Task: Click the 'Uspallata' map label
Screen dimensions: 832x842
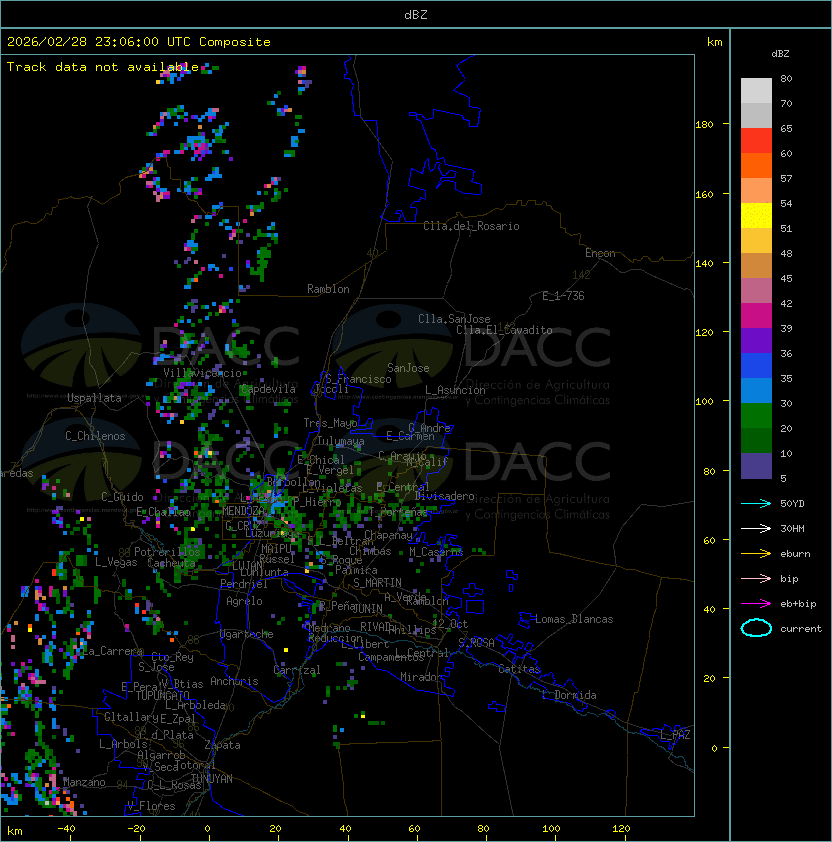Action: coord(94,398)
